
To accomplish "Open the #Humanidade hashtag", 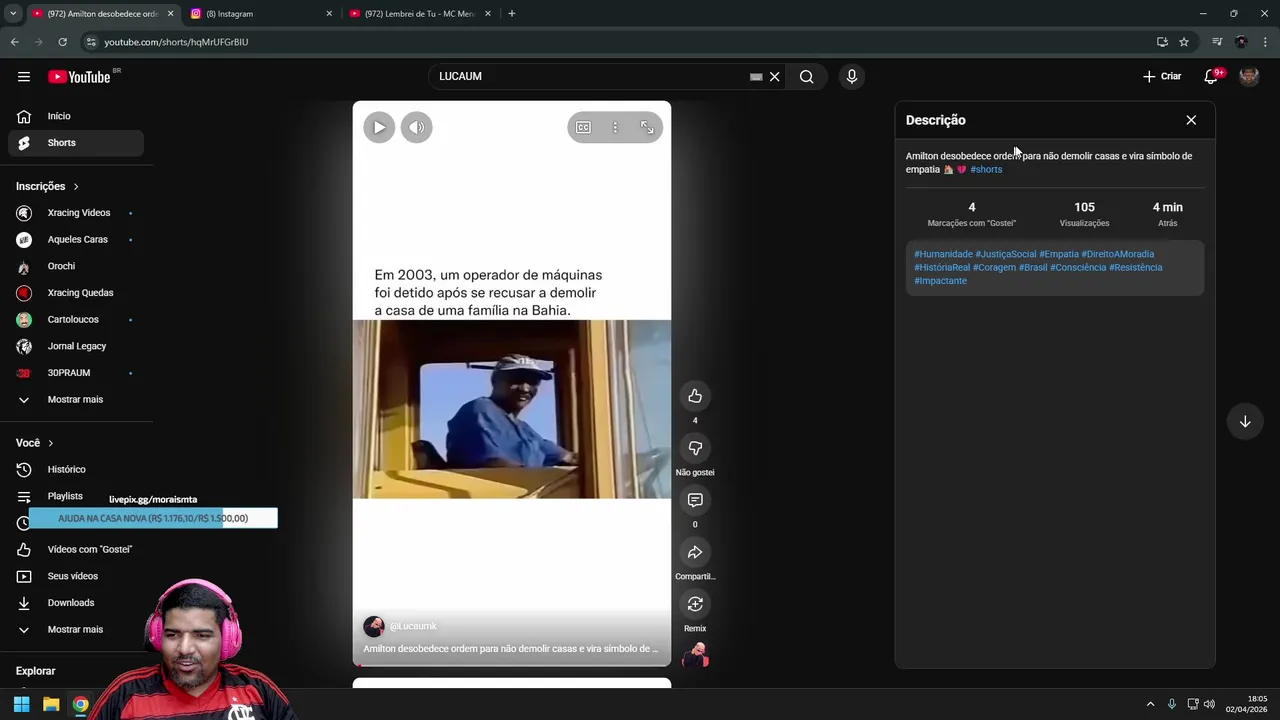I will pyautogui.click(x=943, y=254).
